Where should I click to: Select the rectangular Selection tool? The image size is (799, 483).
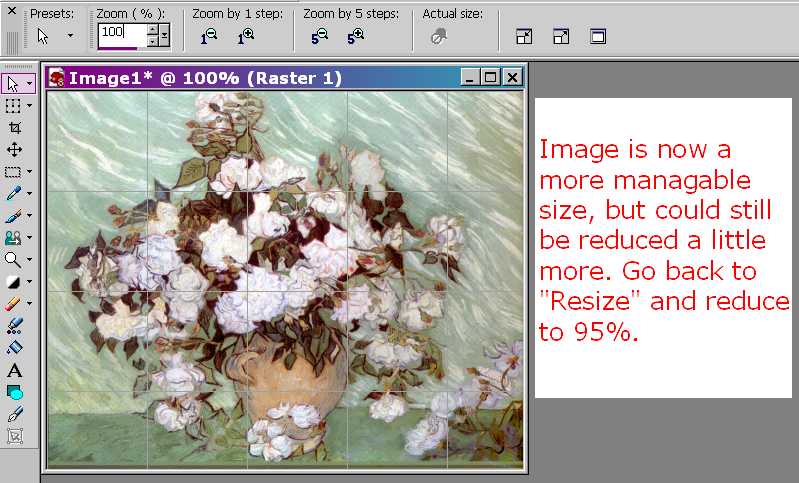pos(13,172)
